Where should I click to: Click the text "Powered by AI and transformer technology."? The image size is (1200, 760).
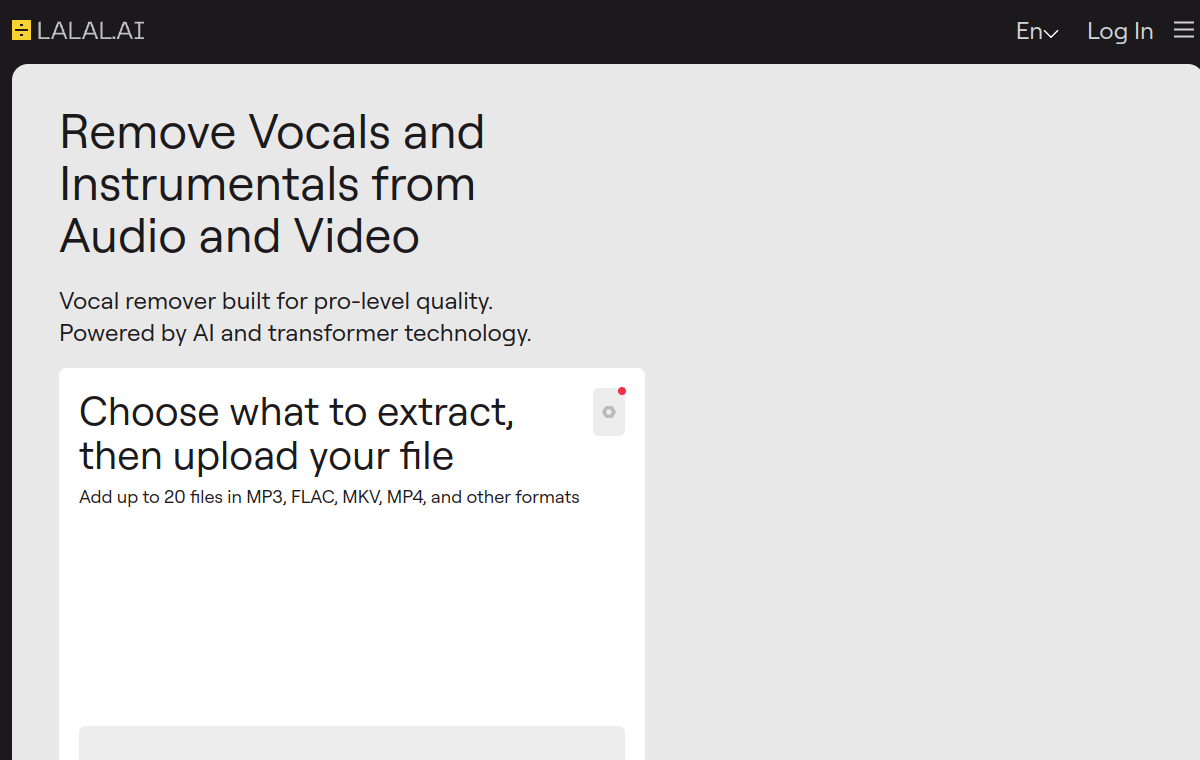click(295, 333)
